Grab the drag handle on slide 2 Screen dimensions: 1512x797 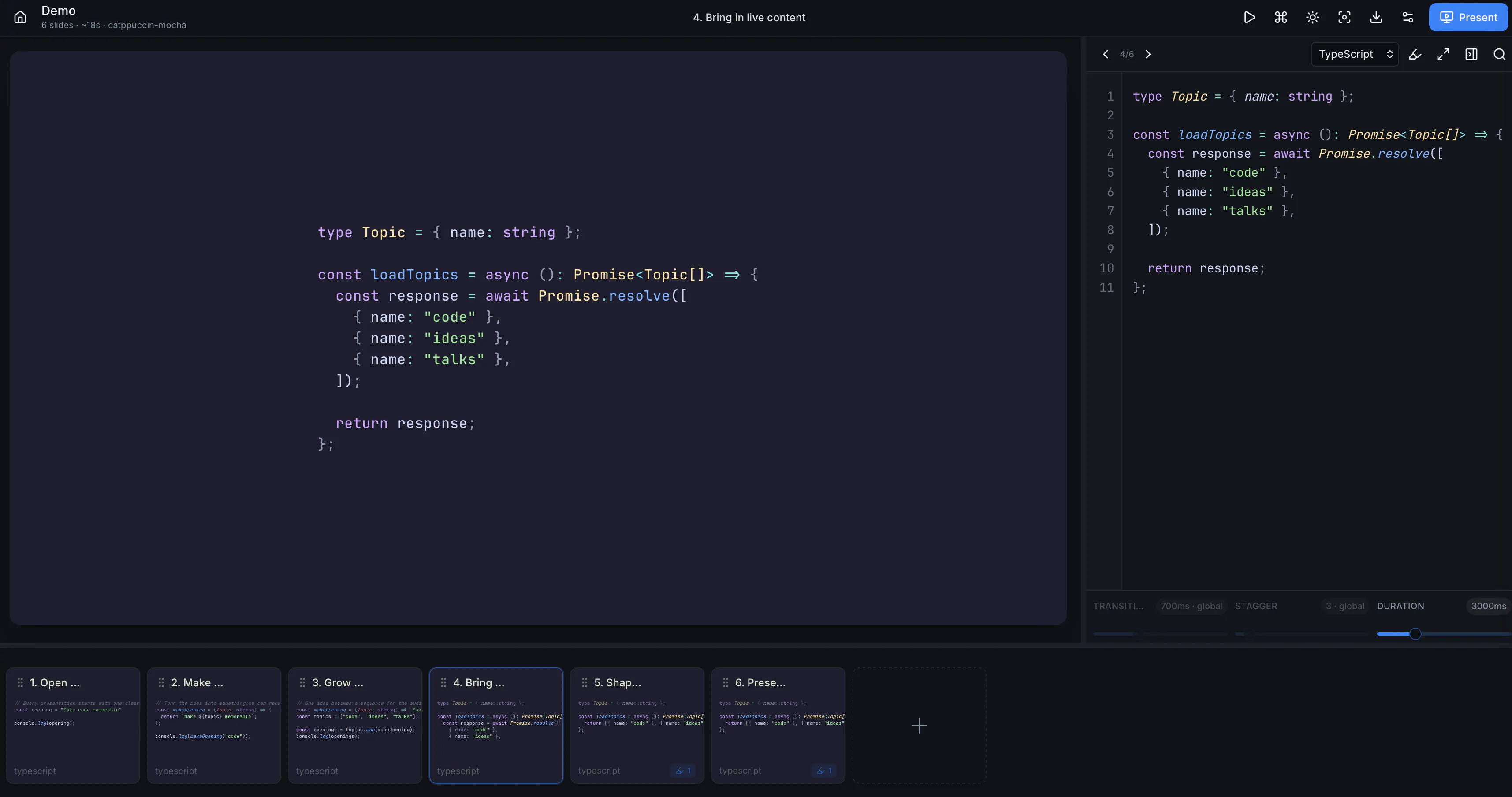pos(161,682)
